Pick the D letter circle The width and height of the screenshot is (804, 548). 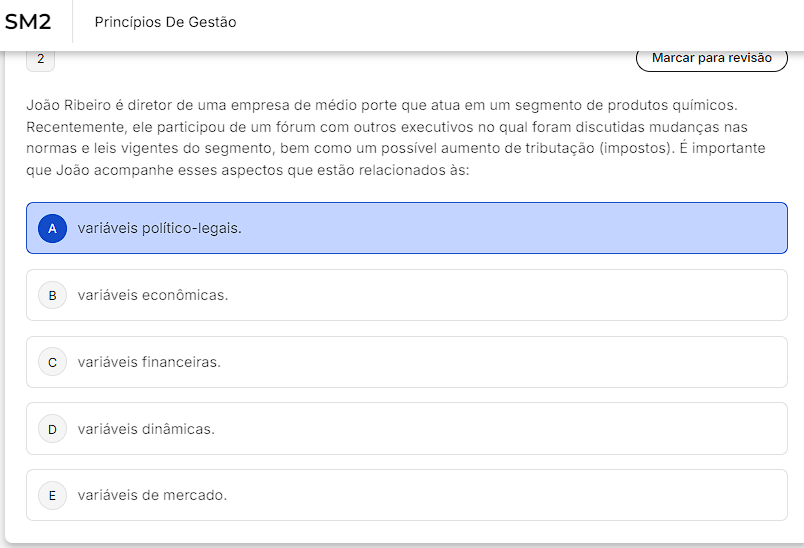pyautogui.click(x=52, y=429)
